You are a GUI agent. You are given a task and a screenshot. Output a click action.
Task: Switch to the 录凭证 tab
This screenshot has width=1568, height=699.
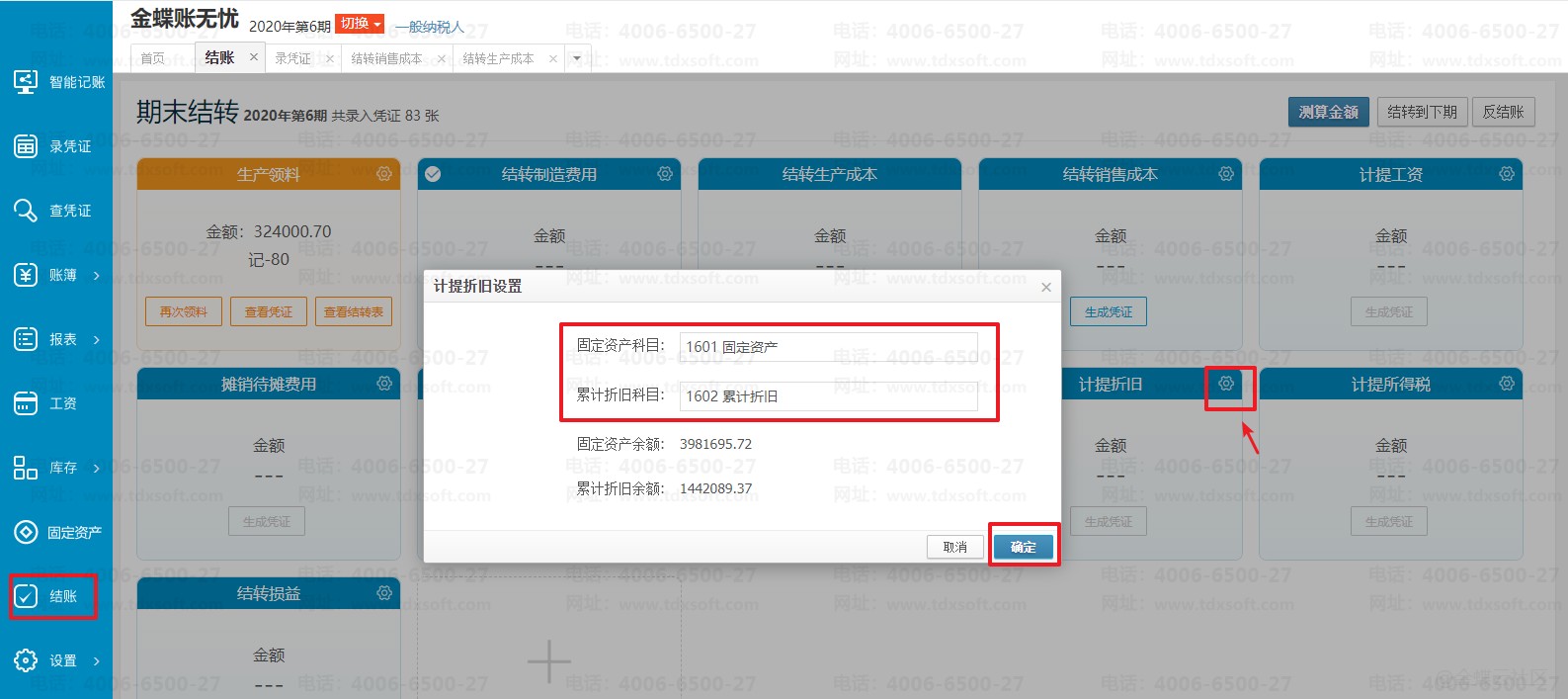pos(292,58)
